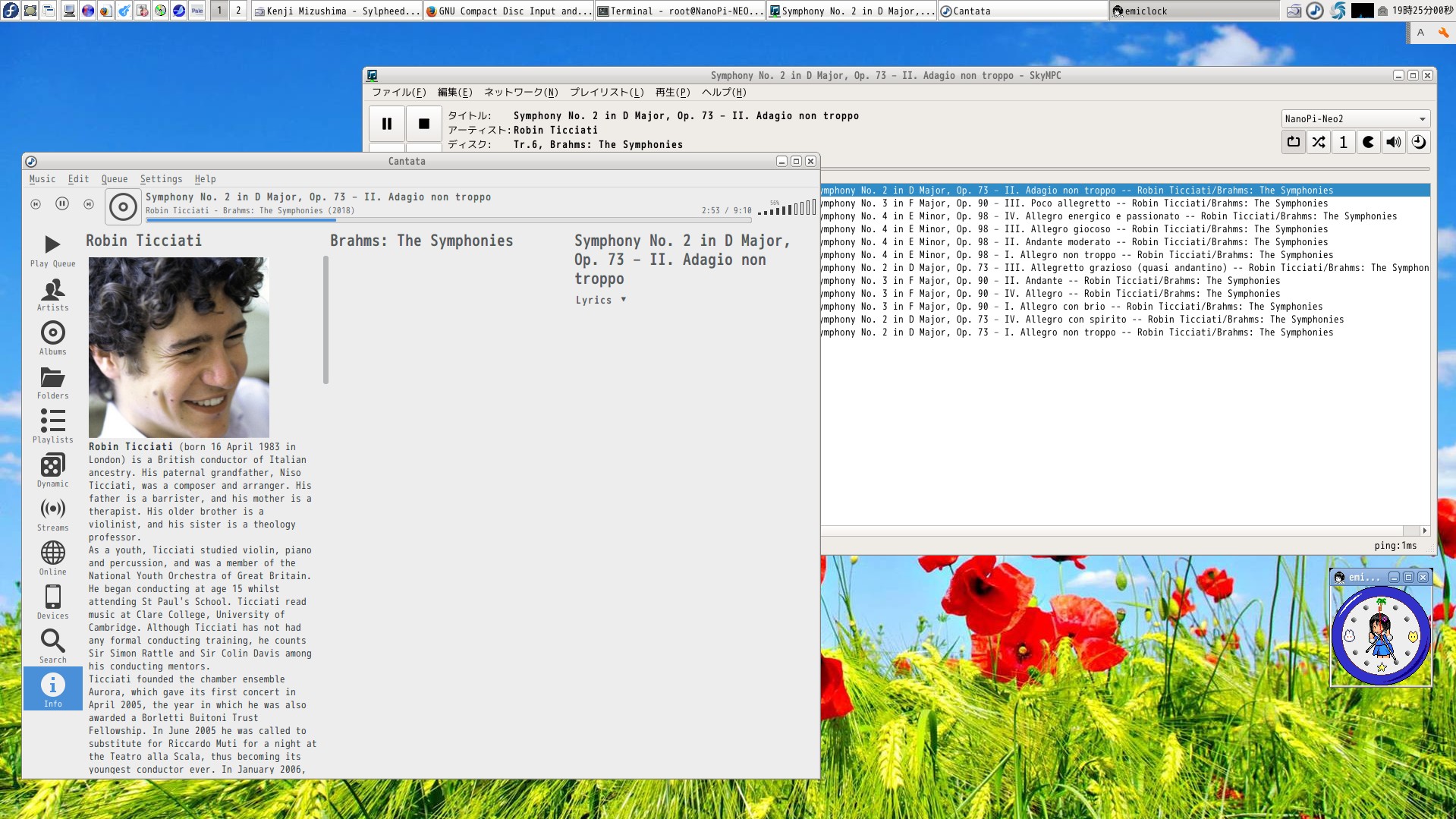Pause playback in Cantata toolbar
1456x819 pixels.
coord(62,204)
